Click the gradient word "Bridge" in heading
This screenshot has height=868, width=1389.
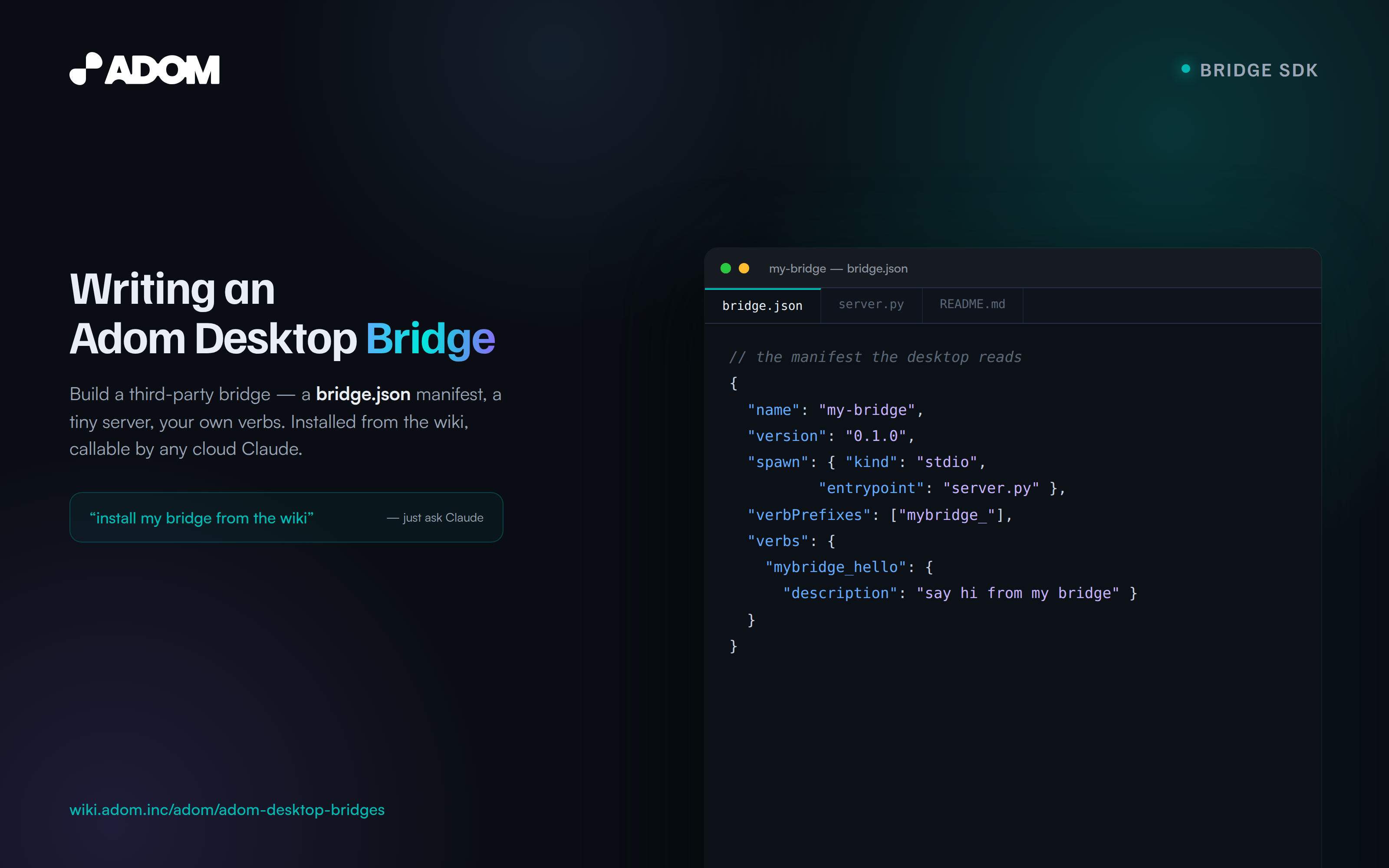point(431,339)
